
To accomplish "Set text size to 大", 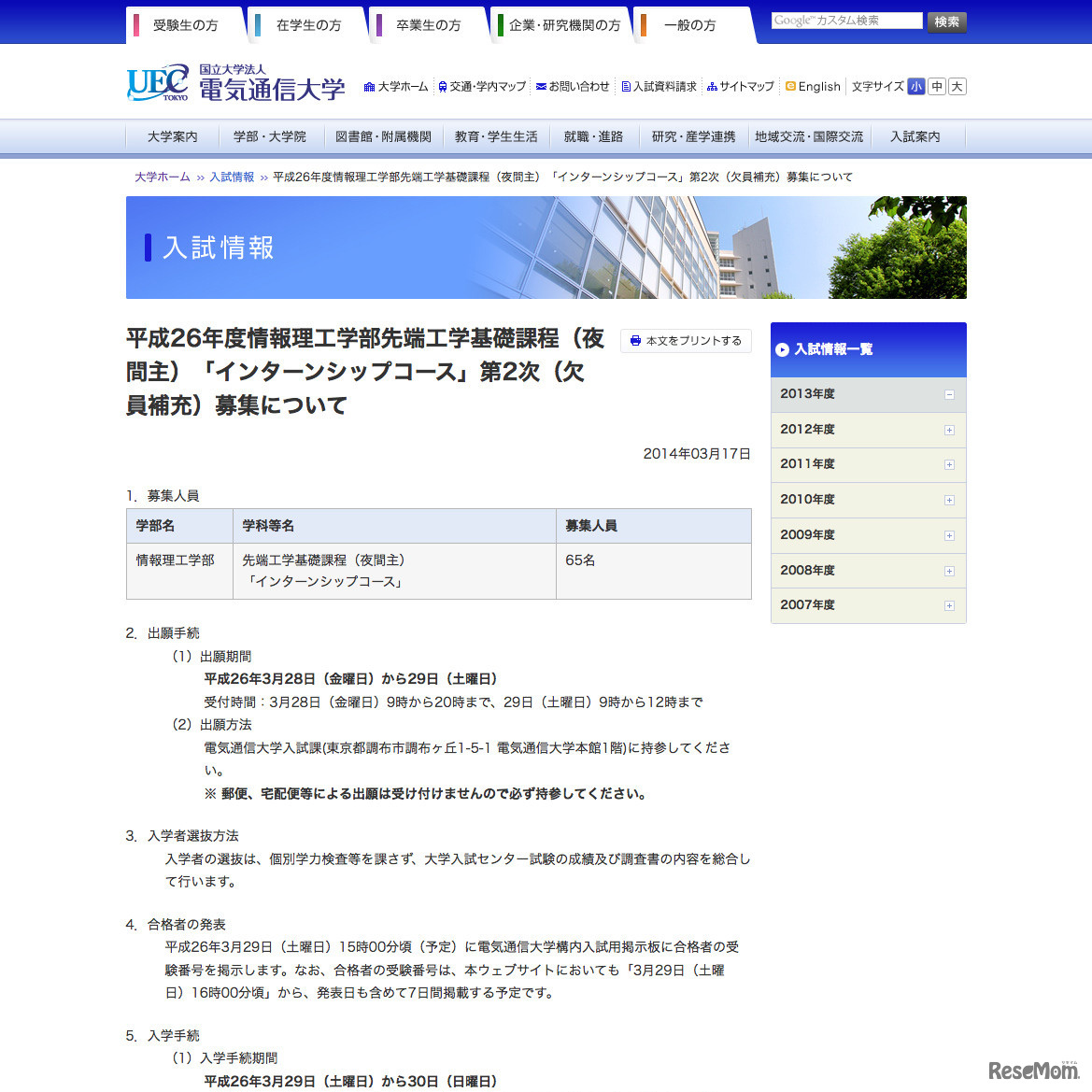I will point(957,86).
